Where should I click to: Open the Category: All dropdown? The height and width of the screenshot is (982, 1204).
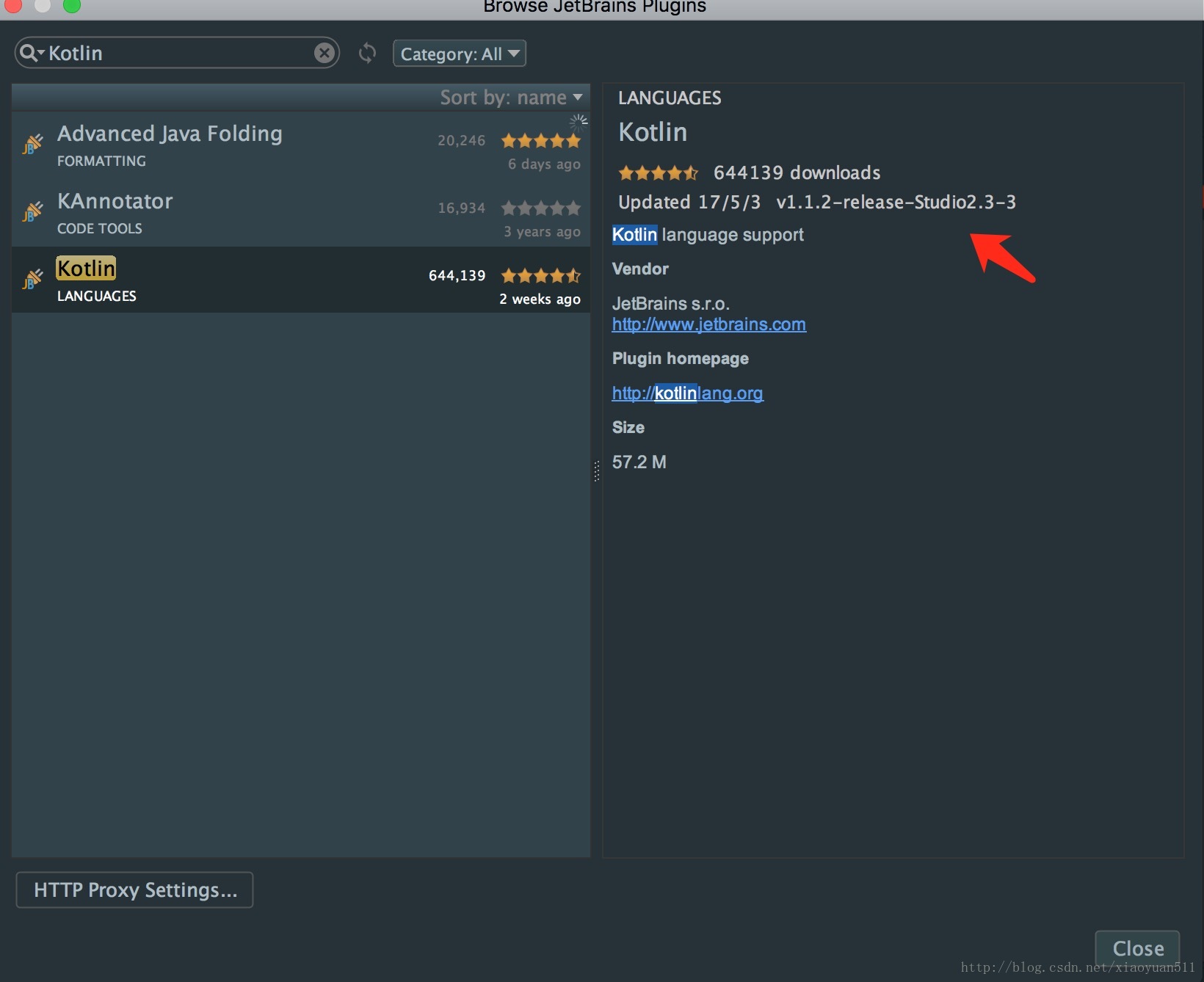coord(460,54)
